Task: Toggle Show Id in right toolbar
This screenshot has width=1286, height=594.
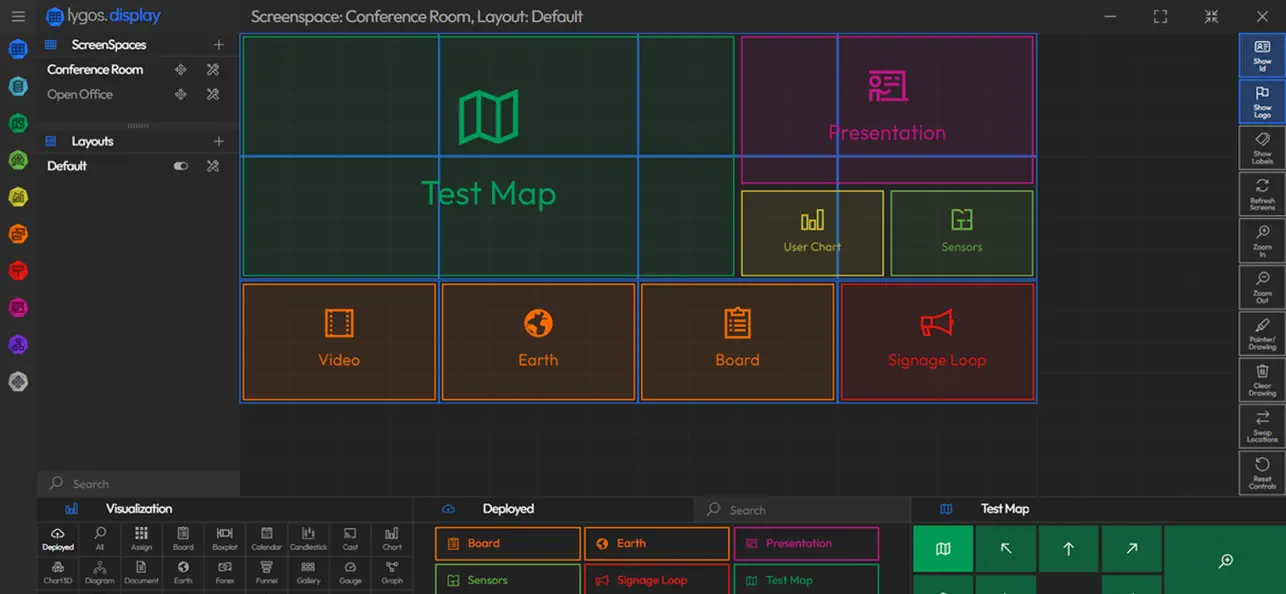Action: click(x=1262, y=57)
